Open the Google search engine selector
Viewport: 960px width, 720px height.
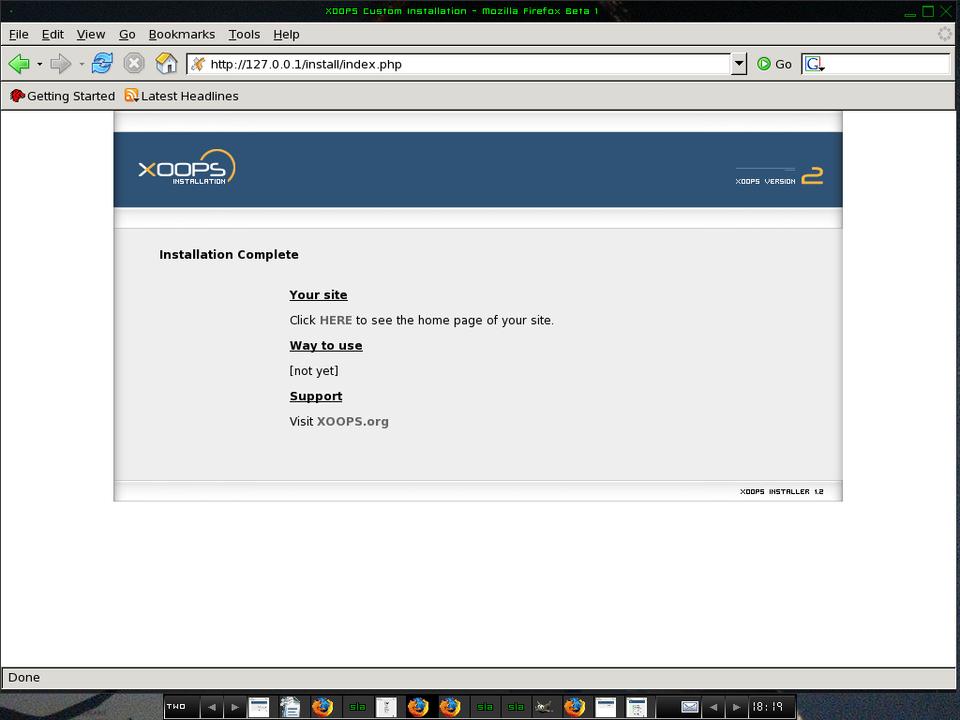[815, 64]
